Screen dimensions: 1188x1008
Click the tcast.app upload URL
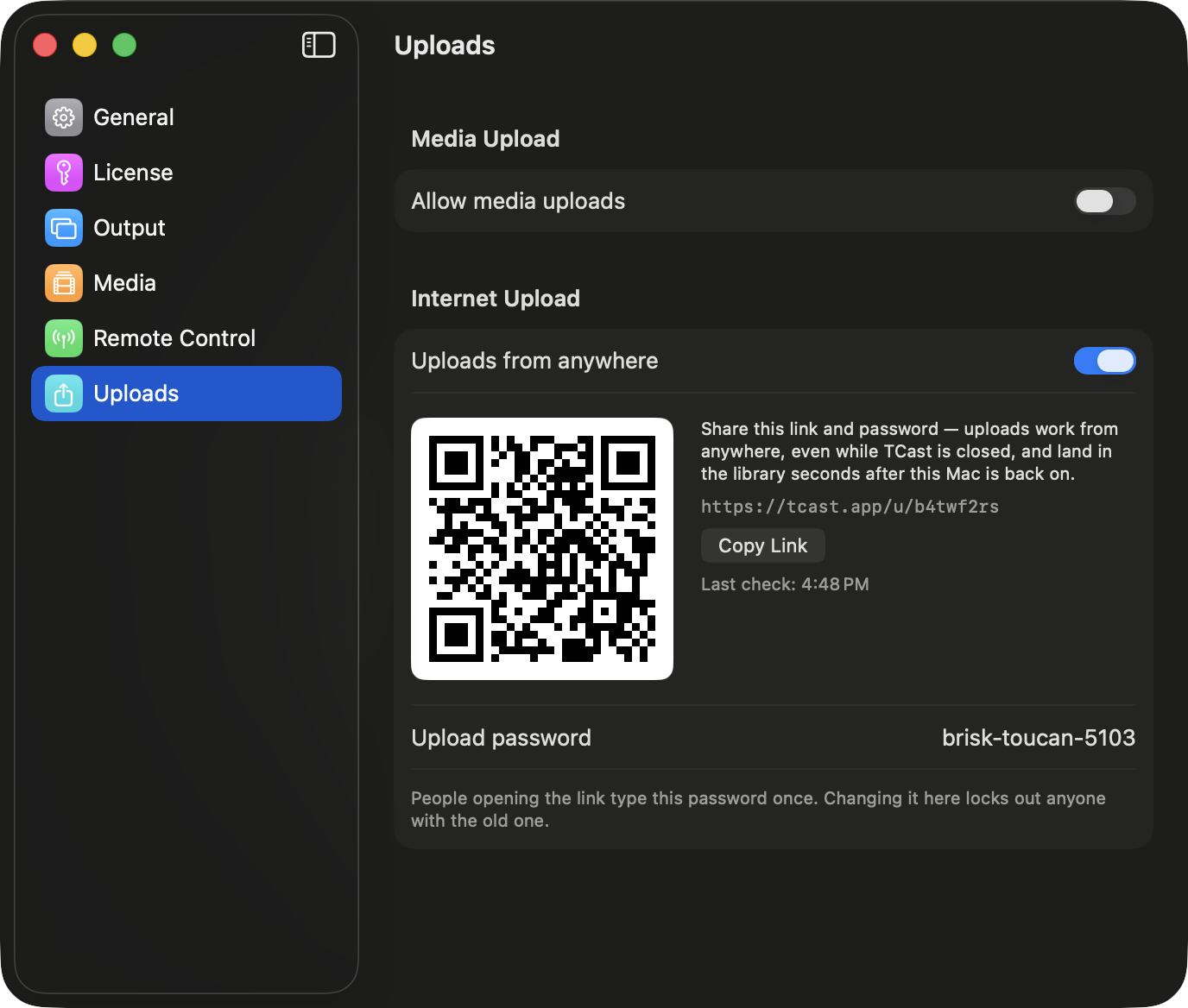point(850,507)
